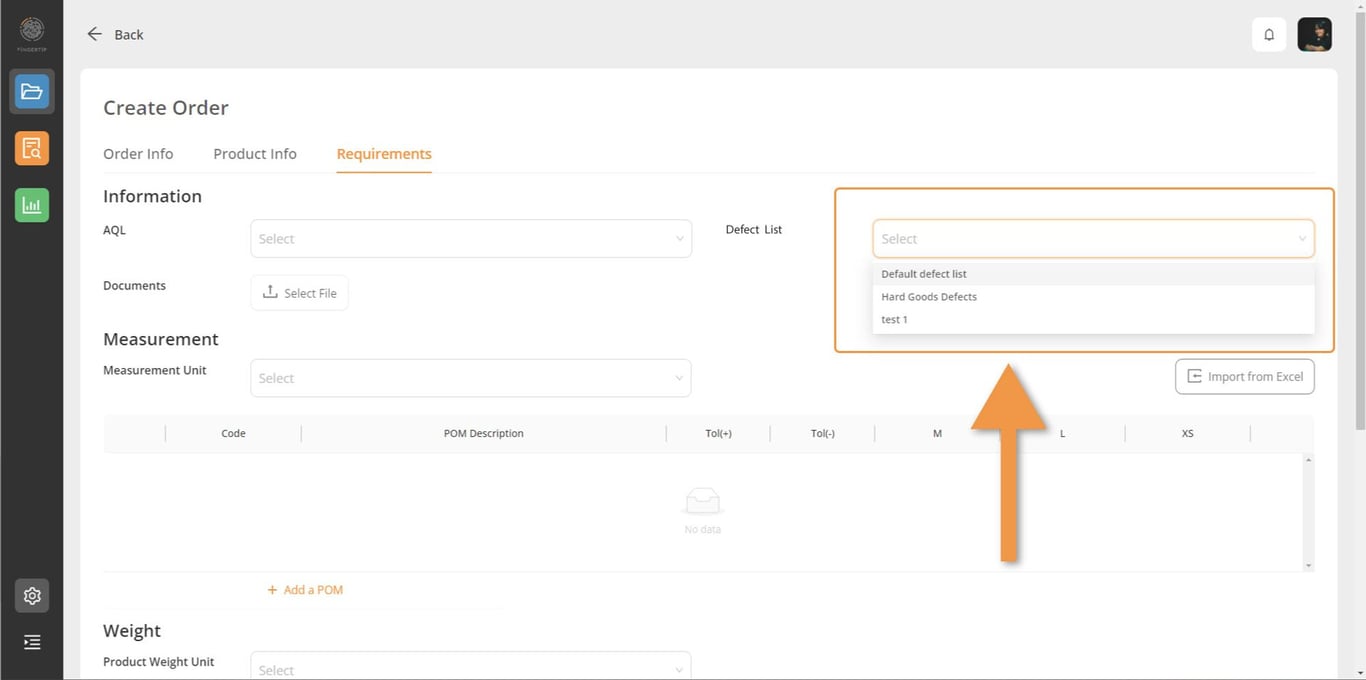
Task: Open the folder icon in the sidebar
Action: [x=32, y=92]
